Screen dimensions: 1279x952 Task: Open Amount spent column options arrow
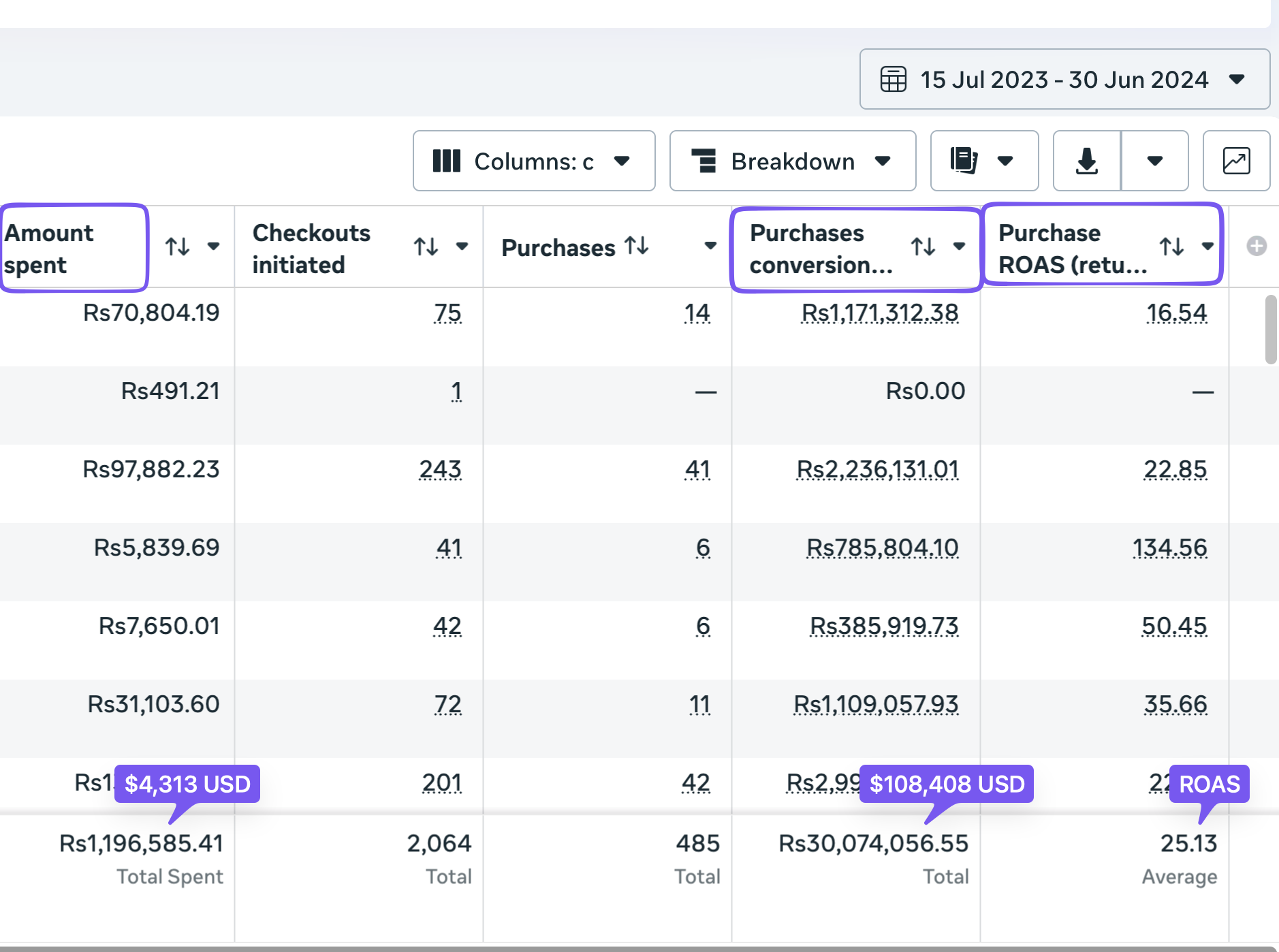(213, 246)
